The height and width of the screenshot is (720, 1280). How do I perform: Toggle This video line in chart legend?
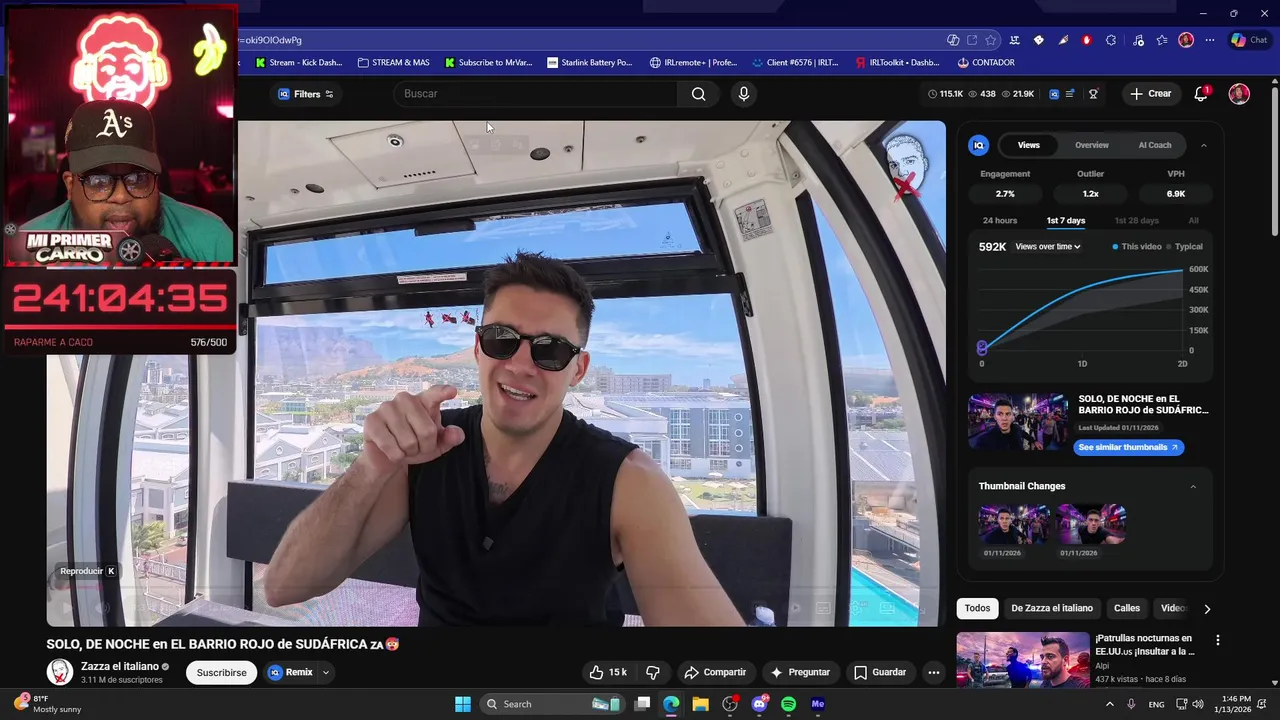(1137, 247)
